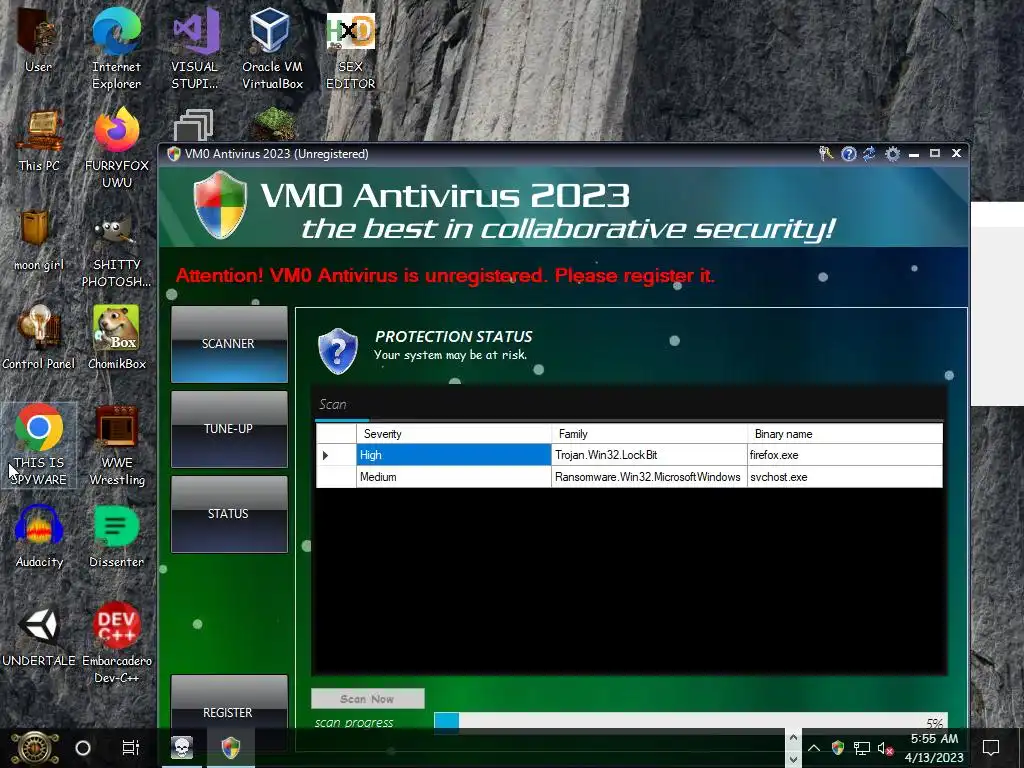Click the taskbar clock showing 5:55 AM
Screen dimensions: 1024x768
click(935, 748)
